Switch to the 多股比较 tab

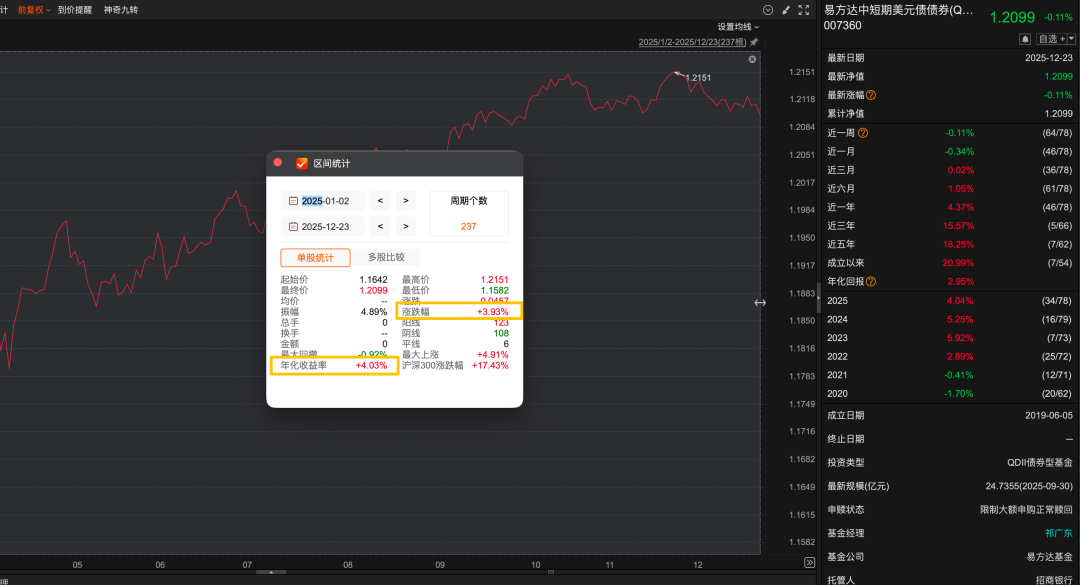386,257
